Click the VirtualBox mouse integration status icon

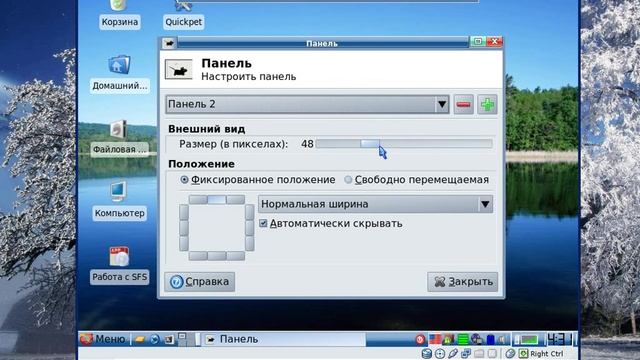pos(510,353)
